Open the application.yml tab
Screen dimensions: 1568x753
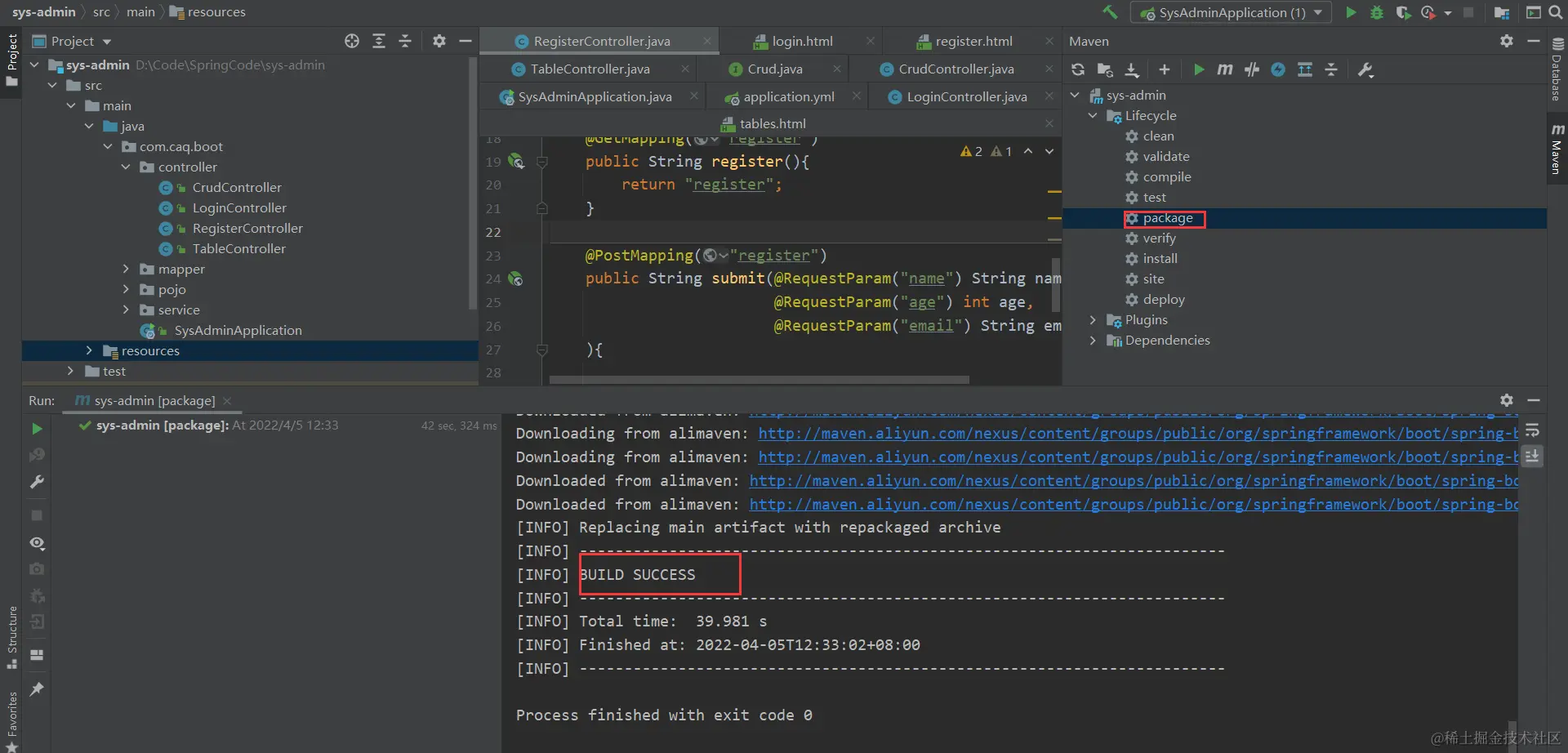[789, 96]
